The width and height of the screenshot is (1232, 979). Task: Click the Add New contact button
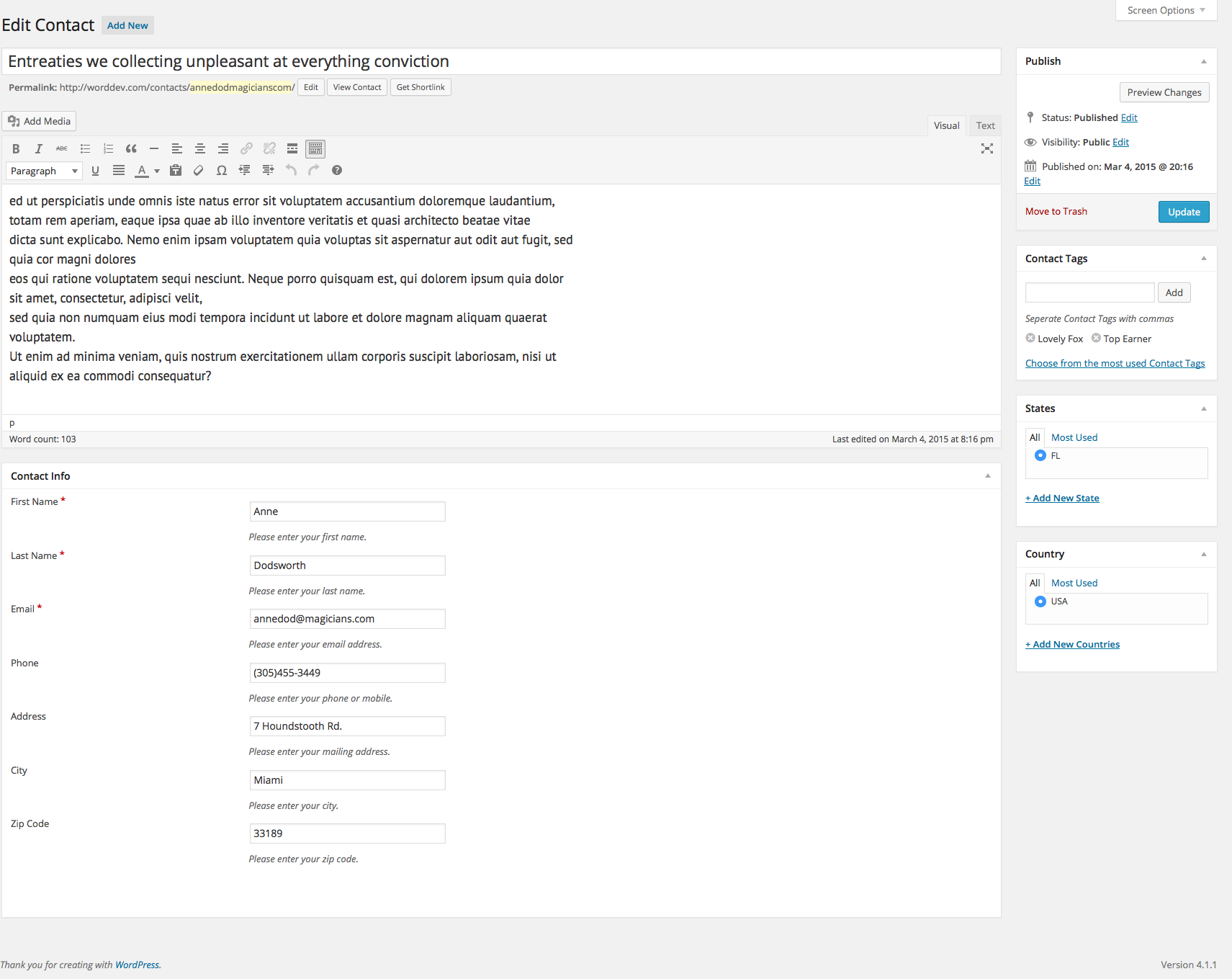point(127,25)
